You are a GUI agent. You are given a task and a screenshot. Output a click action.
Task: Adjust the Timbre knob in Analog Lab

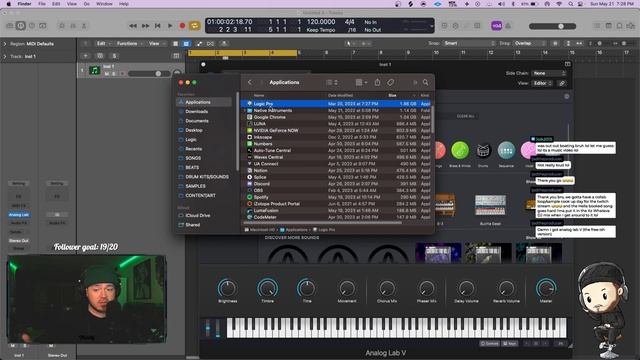click(x=267, y=288)
